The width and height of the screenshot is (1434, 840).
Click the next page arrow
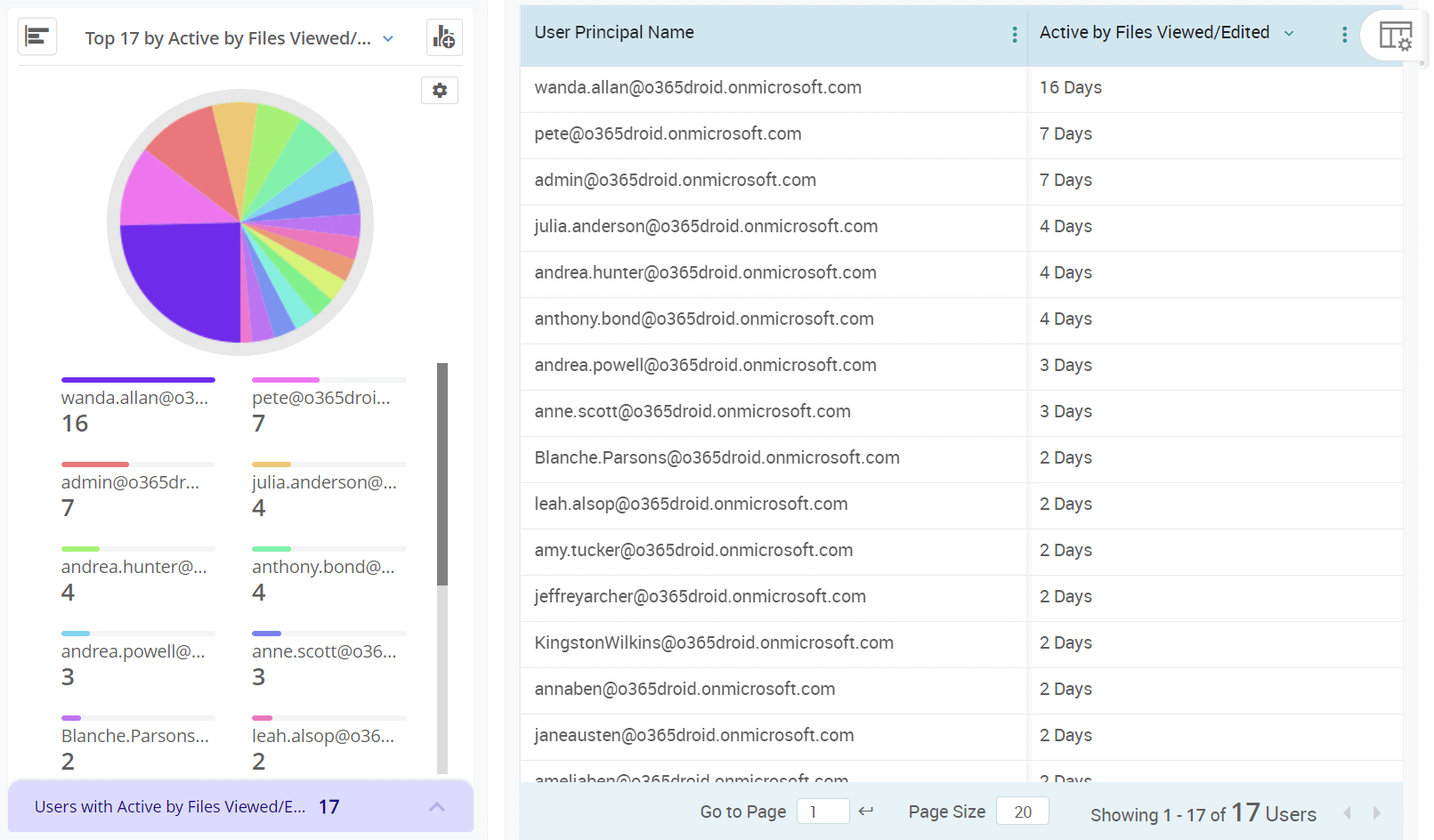tap(1375, 812)
